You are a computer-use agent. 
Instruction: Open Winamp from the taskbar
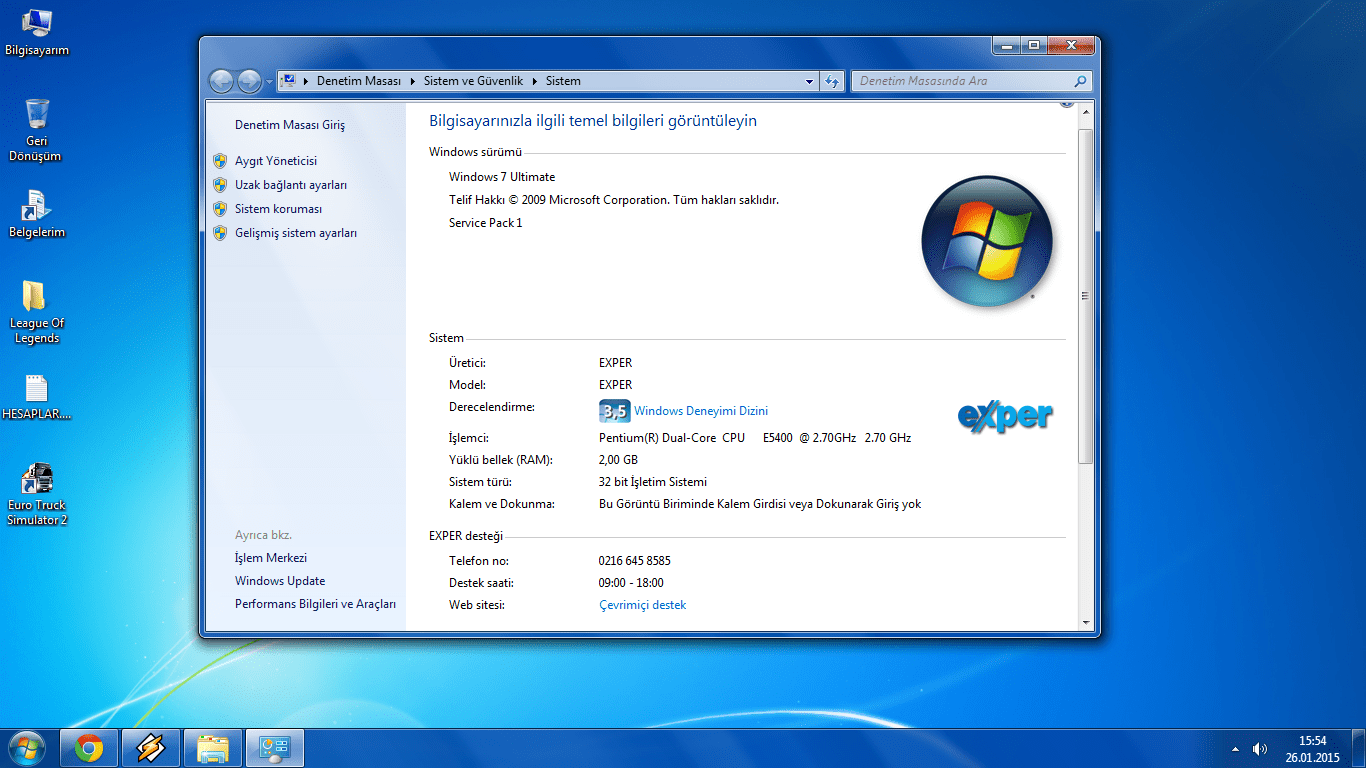(151, 748)
